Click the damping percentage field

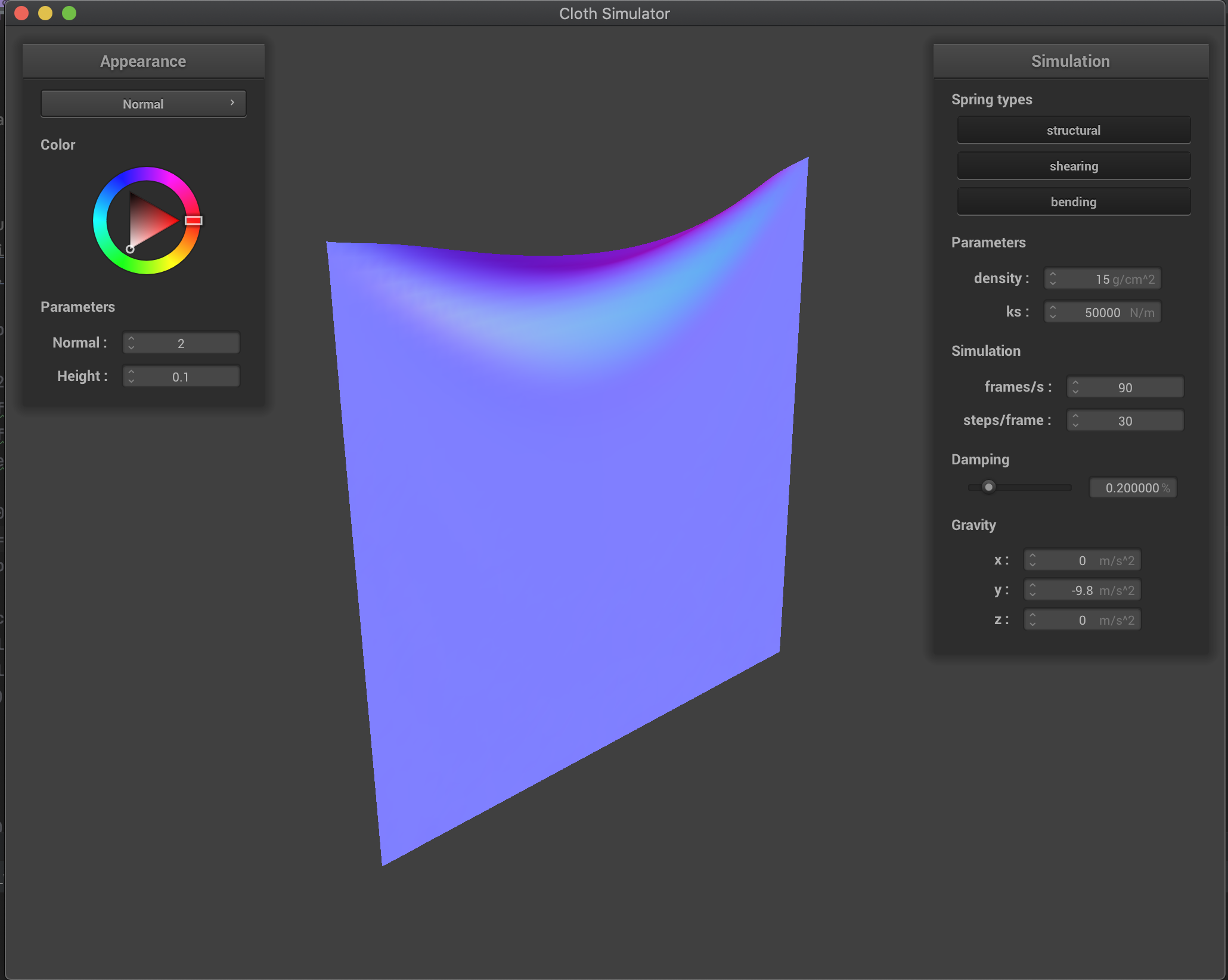point(1133,488)
